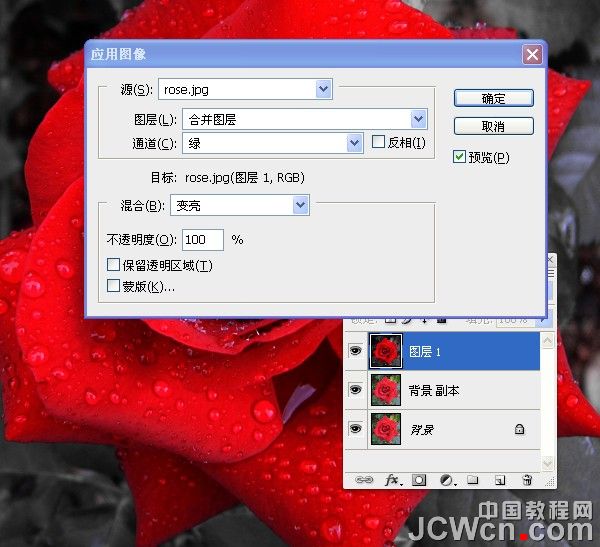Expand the 图层 layer dropdown
The width and height of the screenshot is (600, 547).
click(x=418, y=120)
